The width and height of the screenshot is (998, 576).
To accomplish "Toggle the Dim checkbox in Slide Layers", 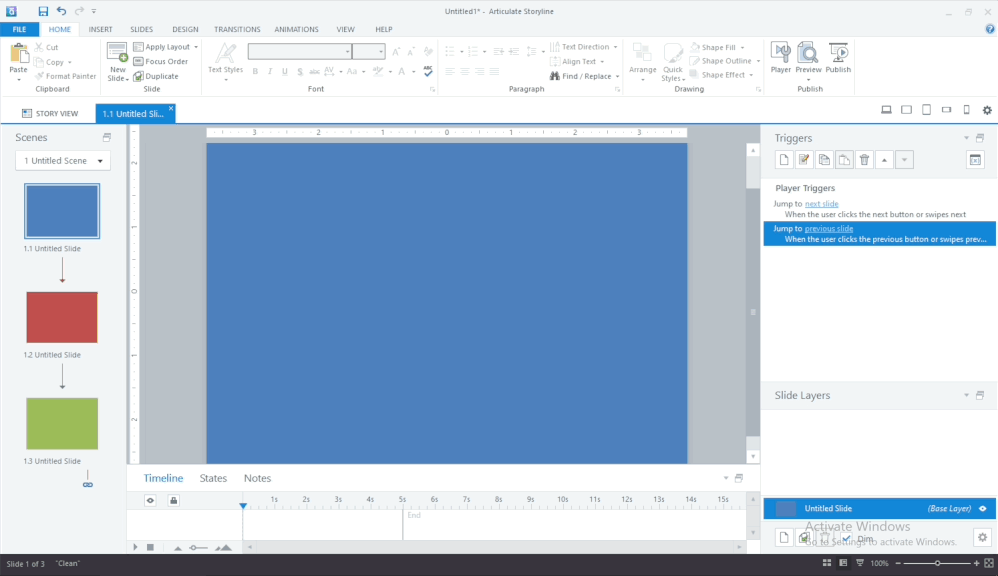I will point(847,539).
